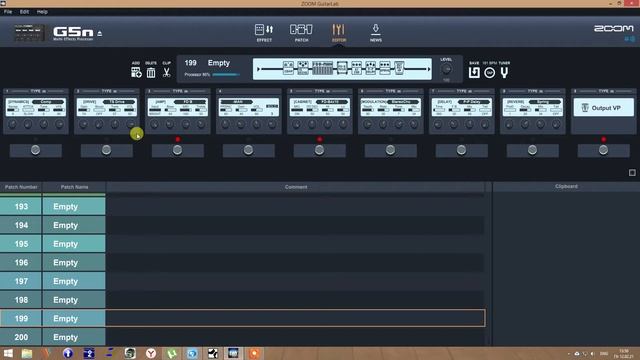Click the Clipboard panel header
Viewport: 640px width, 360px height.
566,187
